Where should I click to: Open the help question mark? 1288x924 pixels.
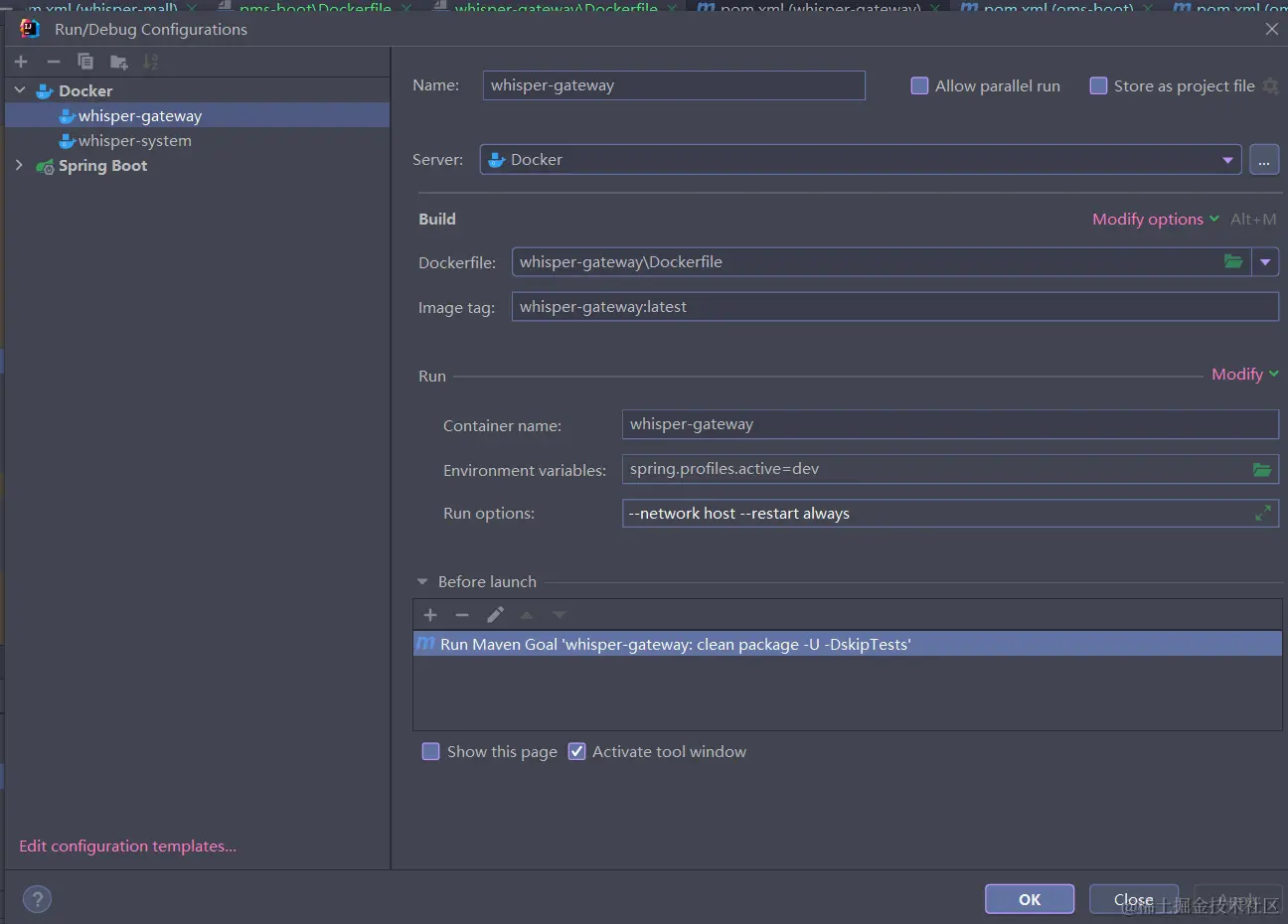(x=37, y=899)
